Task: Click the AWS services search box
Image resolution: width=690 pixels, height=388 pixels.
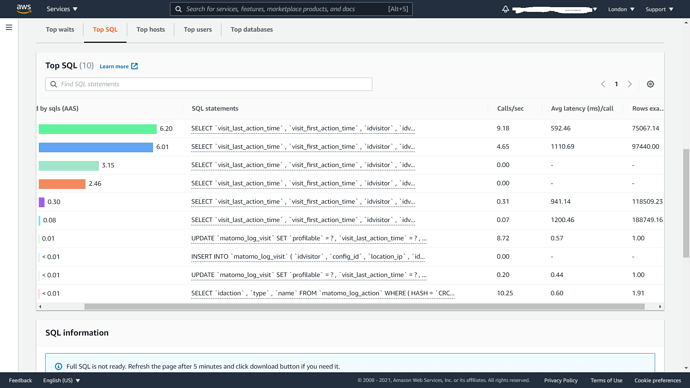Action: [x=291, y=9]
